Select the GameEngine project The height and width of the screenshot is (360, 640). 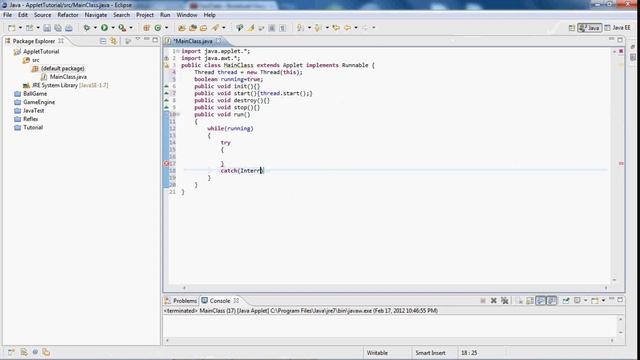[34, 102]
